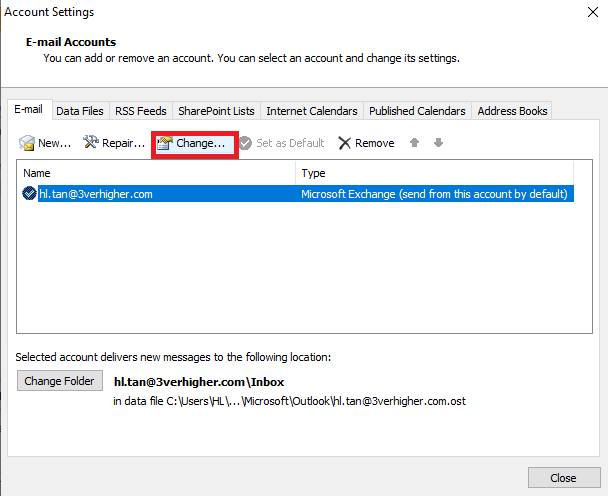This screenshot has width=608, height=496.
Task: Select account name hl.tan@3verhigher.com in the list
Action: click(x=96, y=194)
